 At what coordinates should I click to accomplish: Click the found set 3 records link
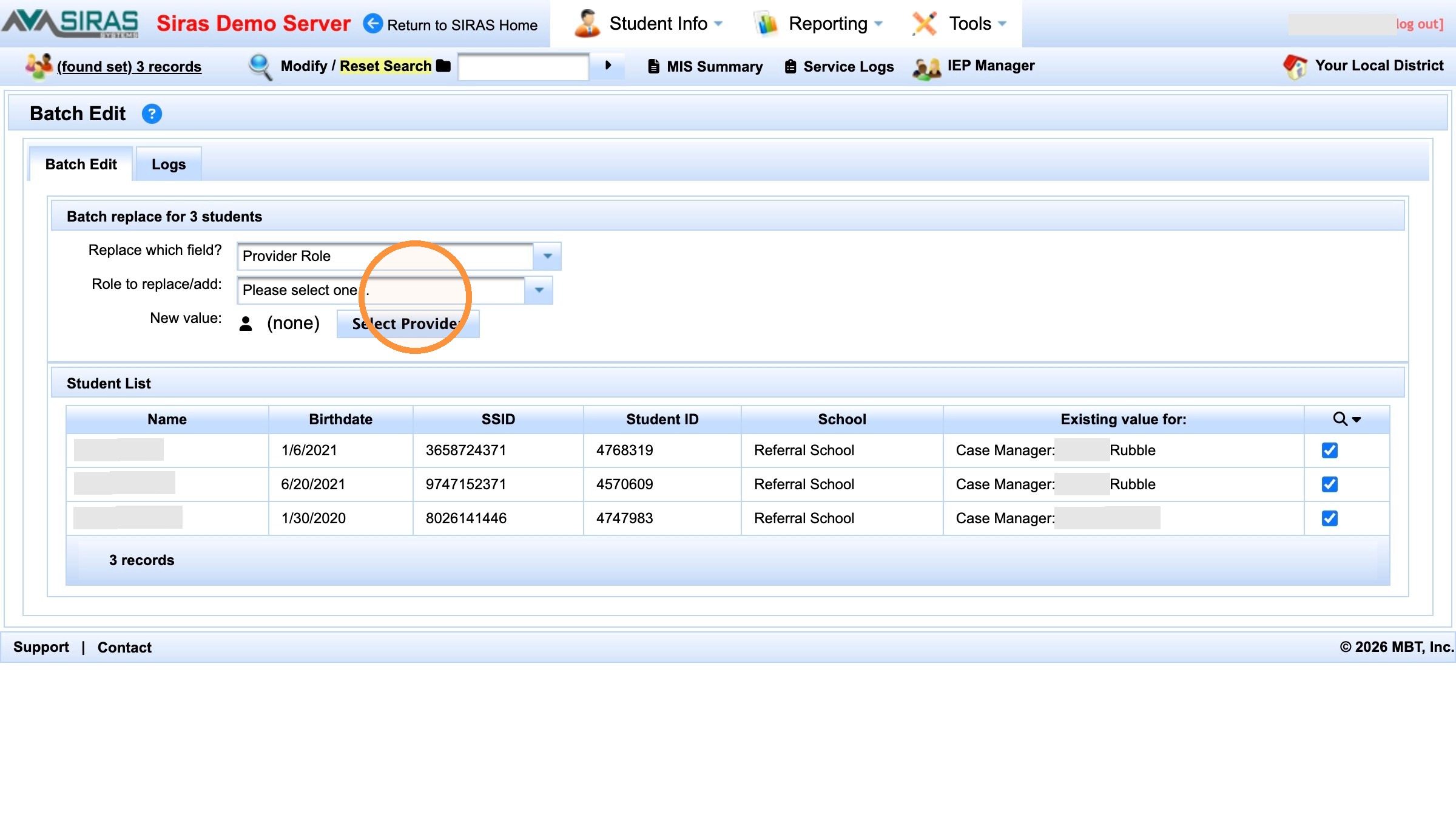[x=129, y=66]
